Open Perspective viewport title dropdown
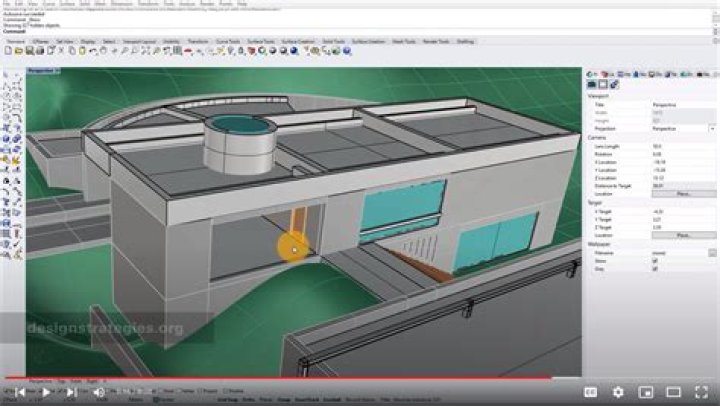 click(43, 72)
